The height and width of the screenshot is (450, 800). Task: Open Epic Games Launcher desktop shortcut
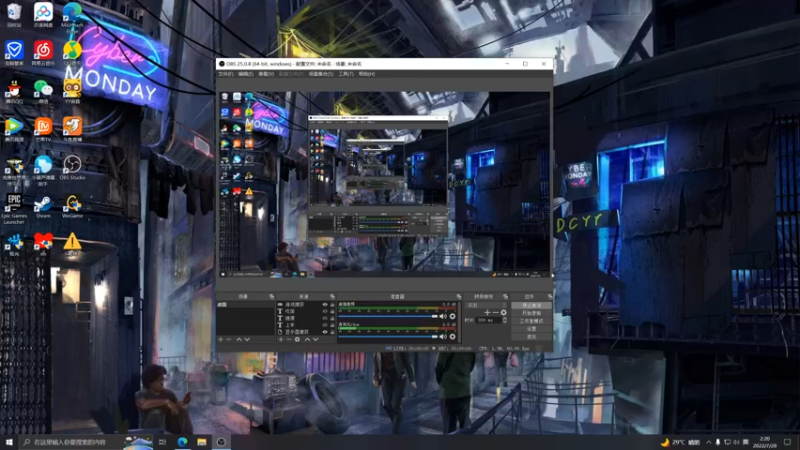(14, 209)
